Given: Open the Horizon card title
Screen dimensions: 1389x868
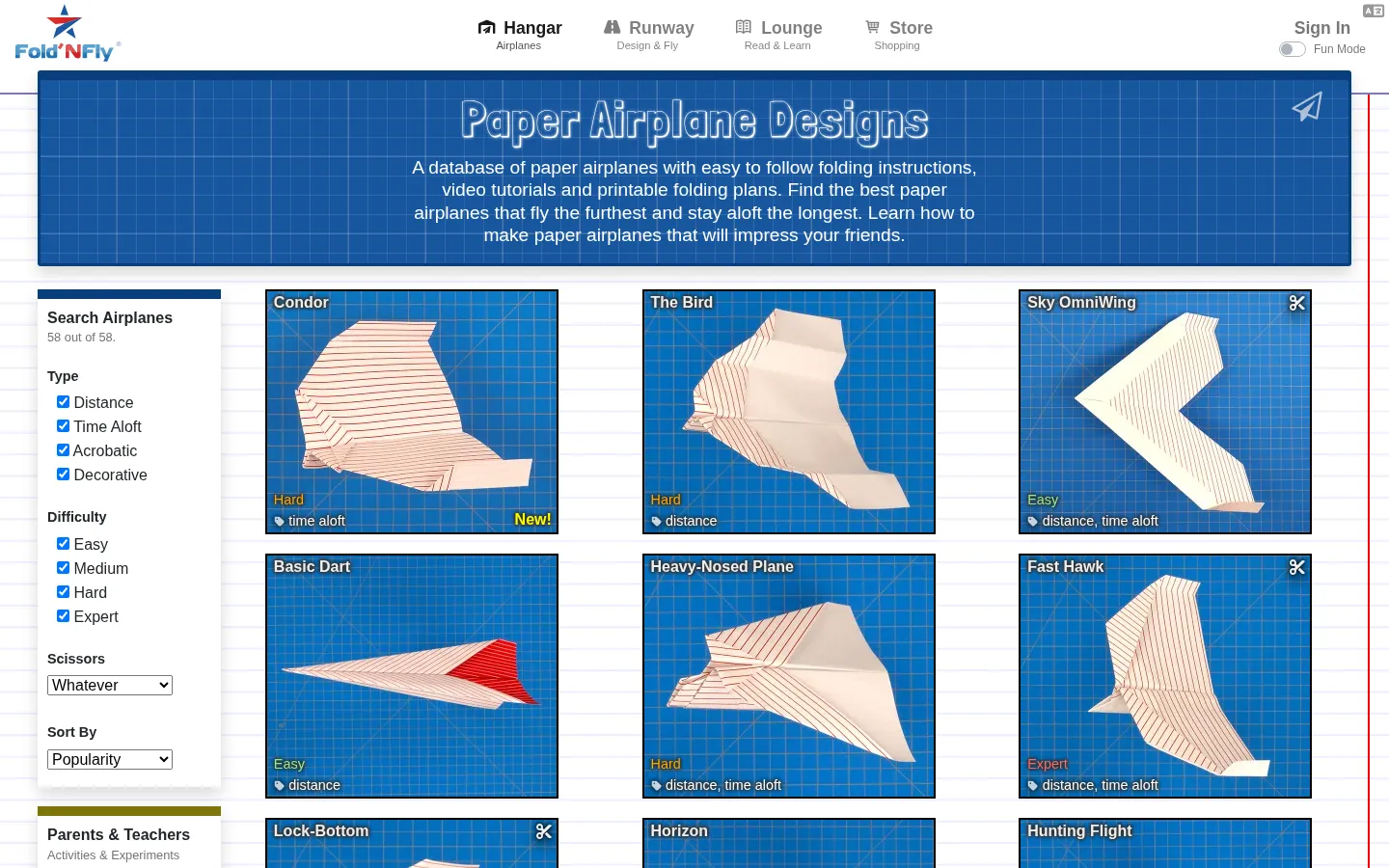Looking at the screenshot, I should pos(679,831).
